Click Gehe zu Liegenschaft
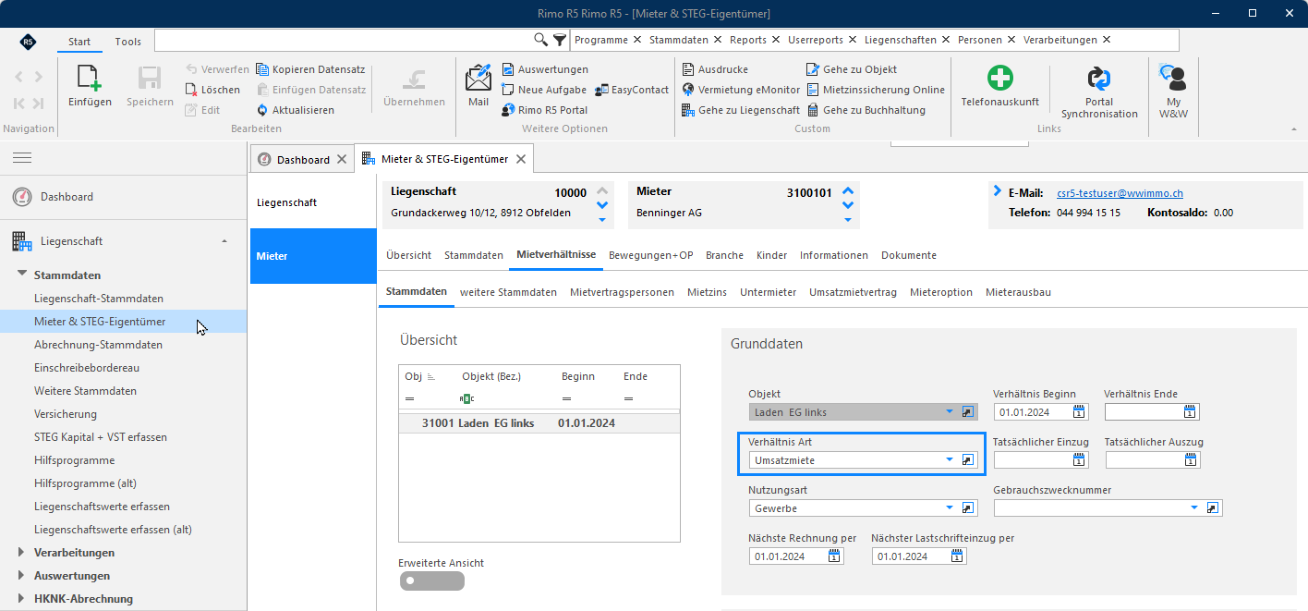 point(741,110)
